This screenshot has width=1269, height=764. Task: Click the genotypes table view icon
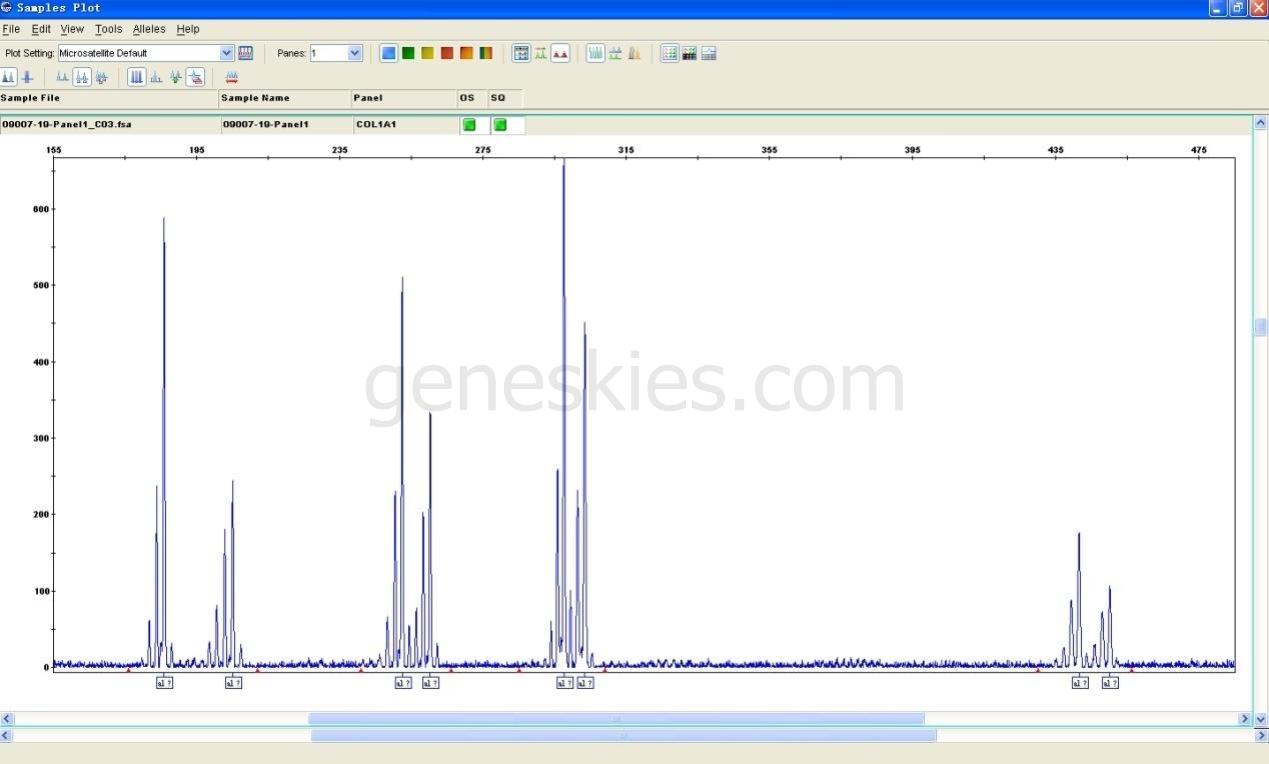coord(669,53)
